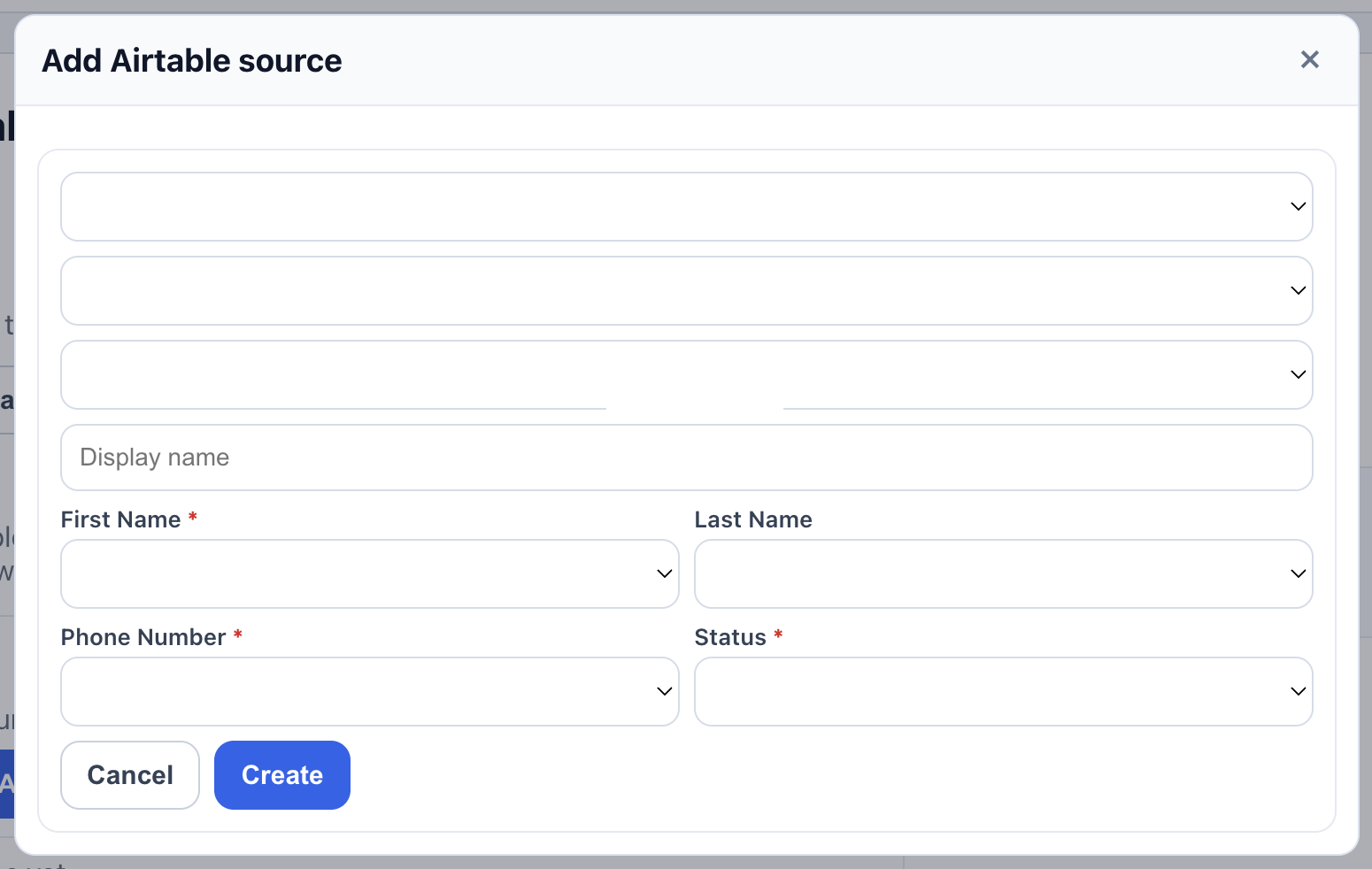Click the Cancel button

coord(130,775)
